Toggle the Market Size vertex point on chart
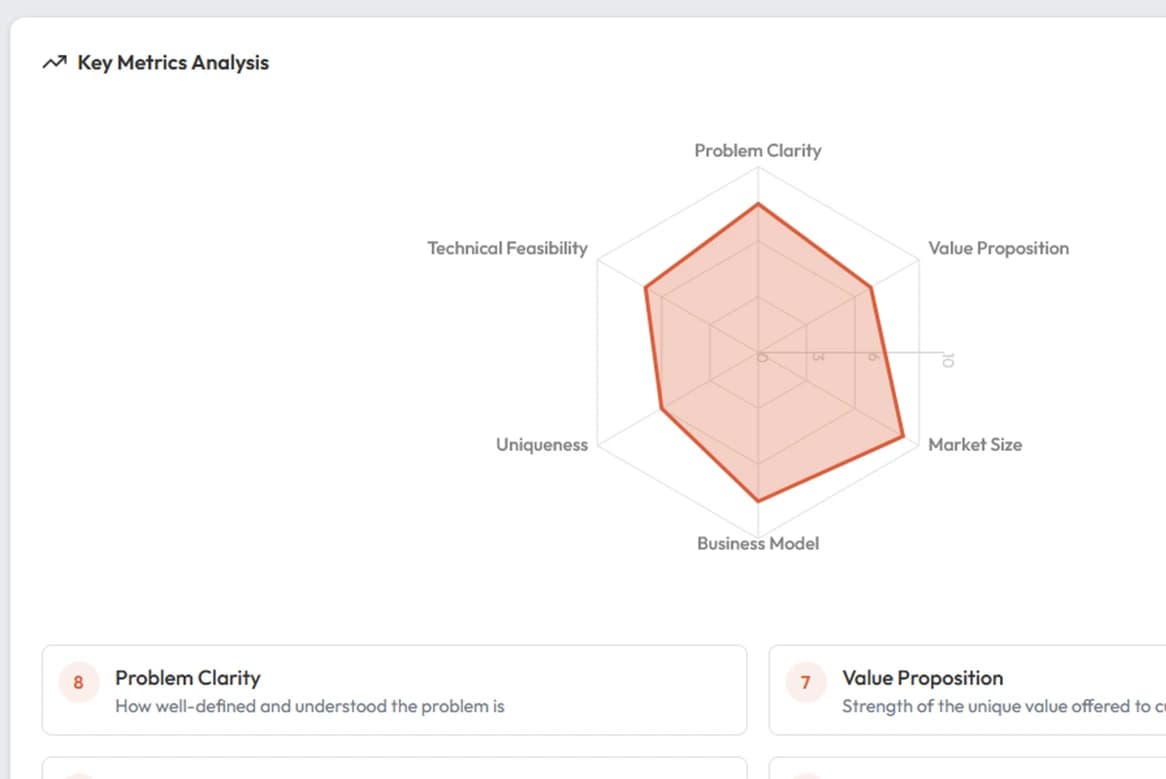Image resolution: width=1166 pixels, height=779 pixels. pyautogui.click(x=903, y=436)
